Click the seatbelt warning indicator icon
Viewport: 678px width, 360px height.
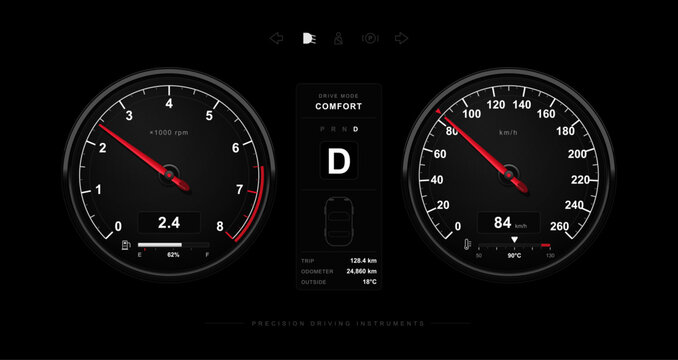click(x=339, y=38)
